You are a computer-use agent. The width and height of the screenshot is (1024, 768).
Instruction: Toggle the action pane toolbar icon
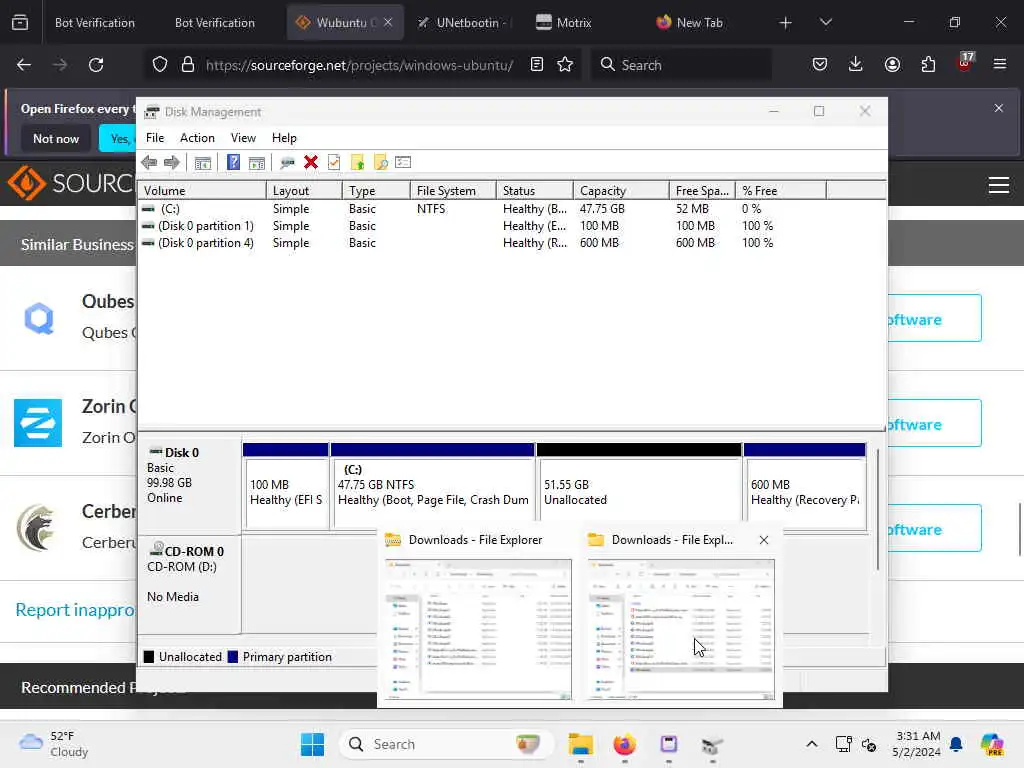(257, 163)
